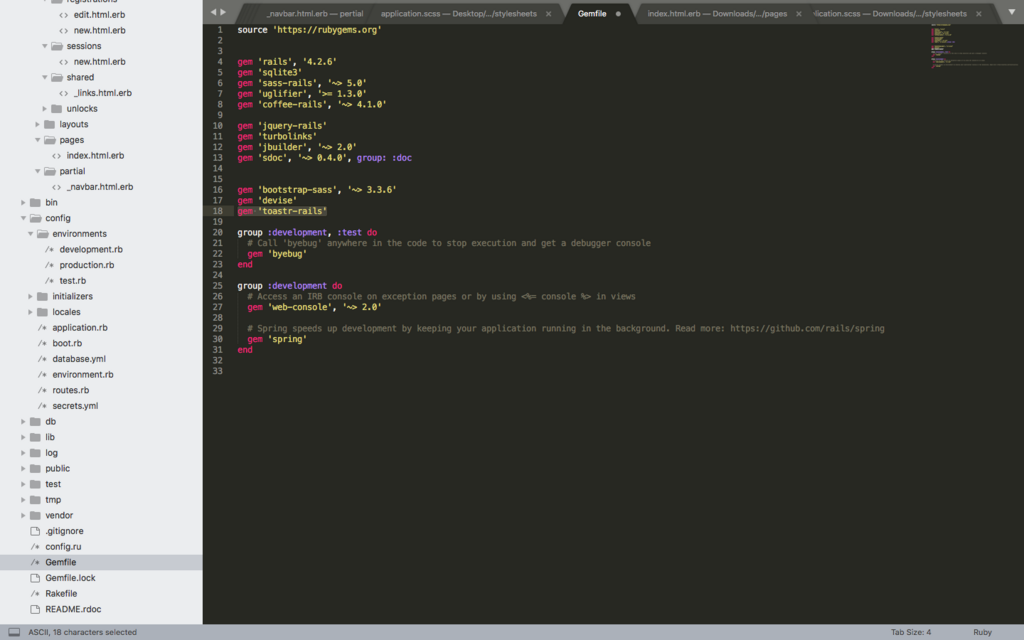Expand the initializers folder
Screen dimensions: 1024x640
[30, 296]
